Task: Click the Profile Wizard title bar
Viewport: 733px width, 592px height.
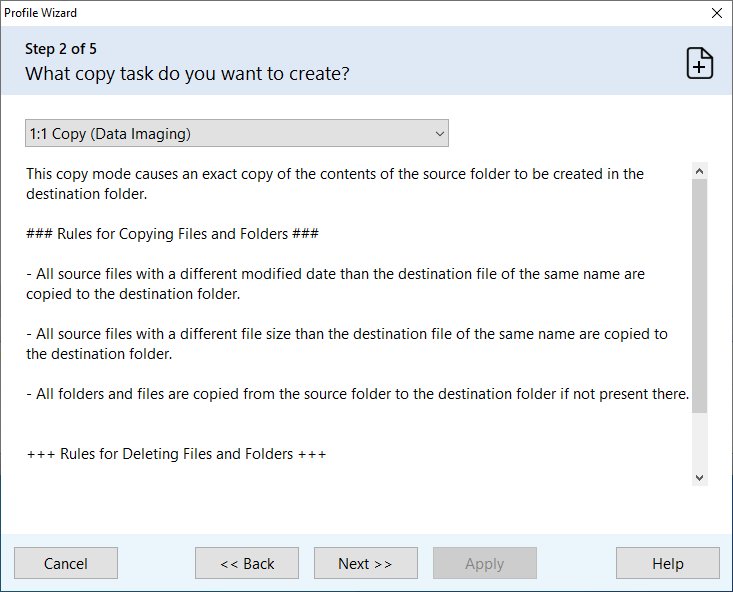Action: (x=300, y=13)
